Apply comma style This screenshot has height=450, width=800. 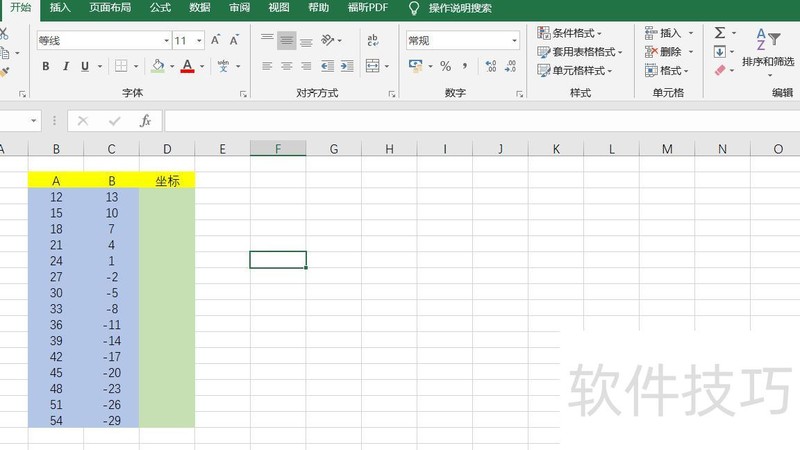(465, 66)
